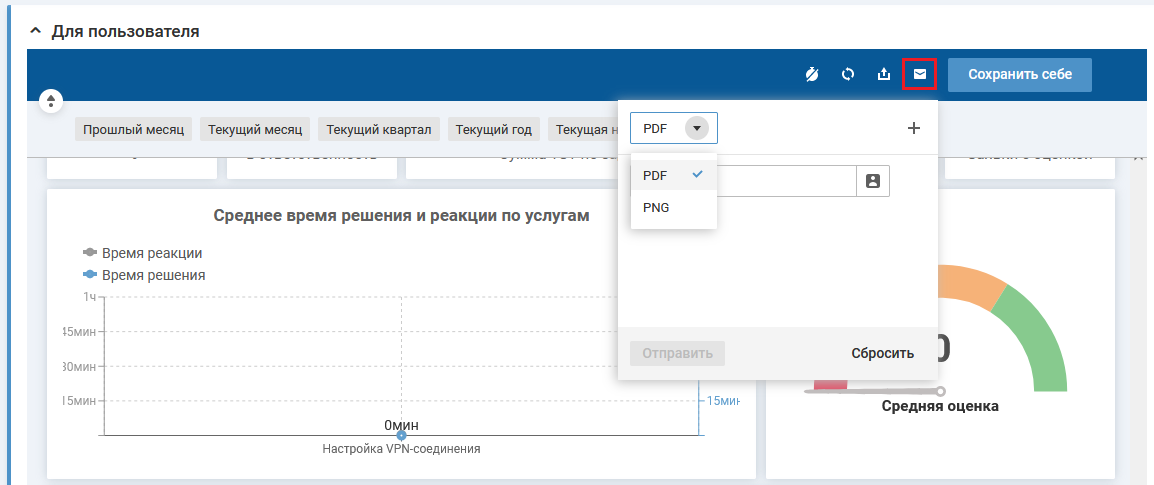
Task: Open the contact picker icon beside input
Action: coord(873,181)
